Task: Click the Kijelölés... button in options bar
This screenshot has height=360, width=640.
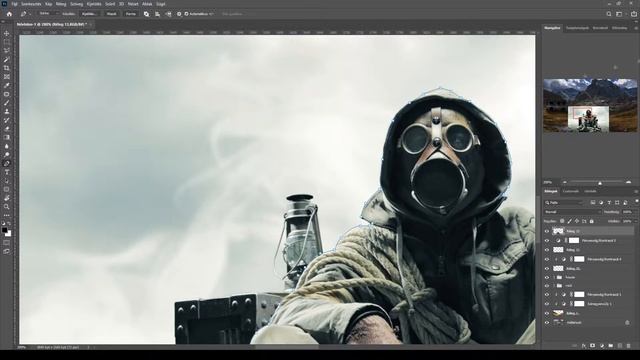Action: click(x=89, y=14)
